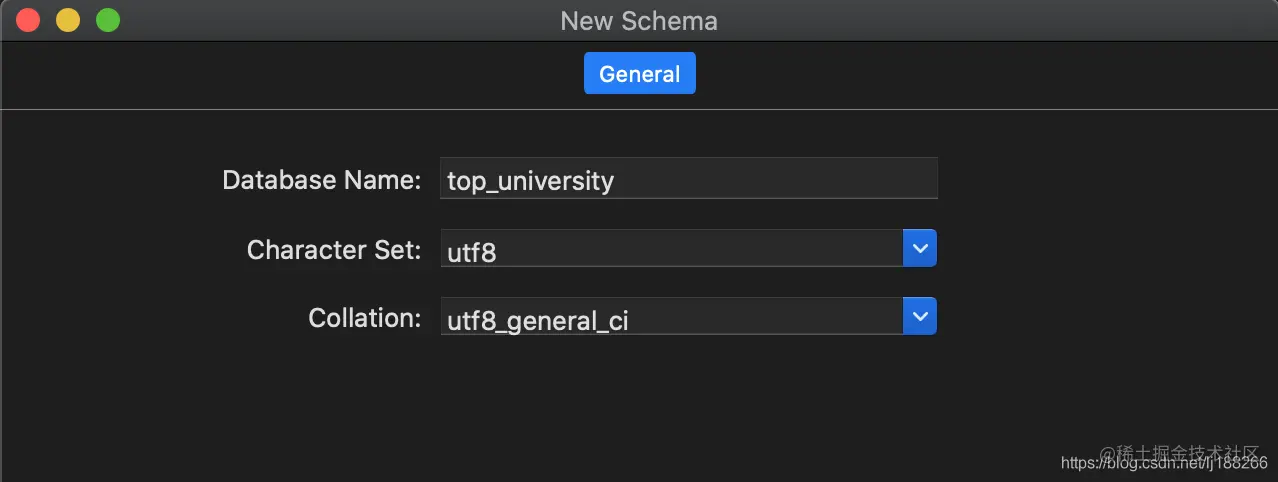Viewport: 1278px width, 482px height.
Task: Switch to the General tab
Action: (639, 74)
